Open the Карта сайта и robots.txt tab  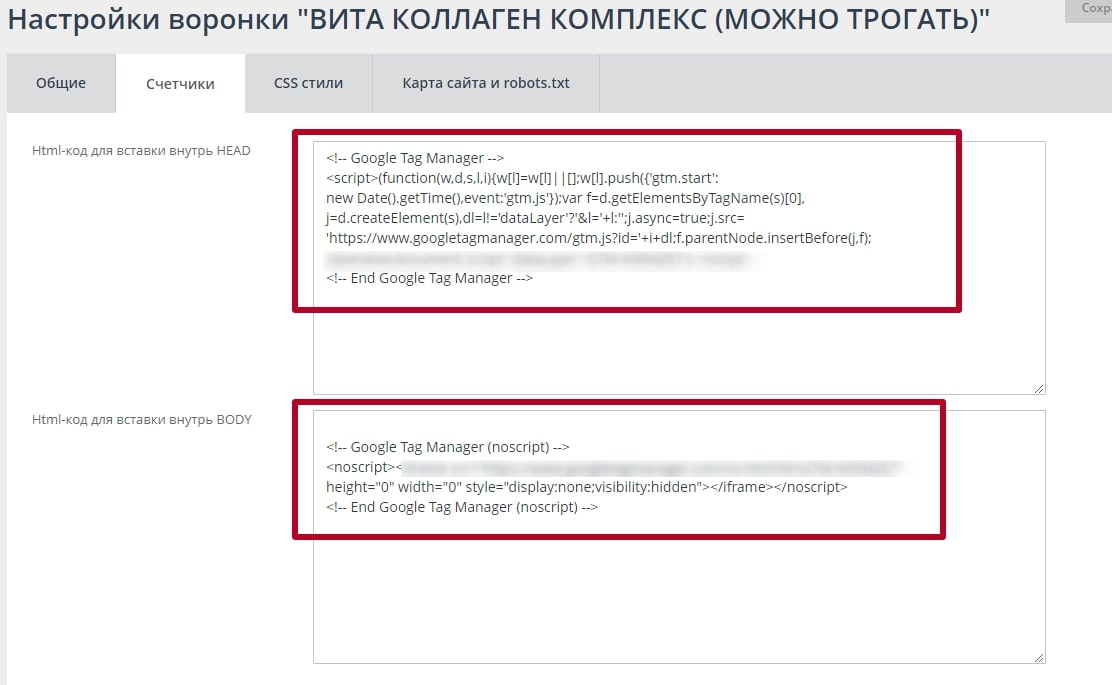pos(485,83)
